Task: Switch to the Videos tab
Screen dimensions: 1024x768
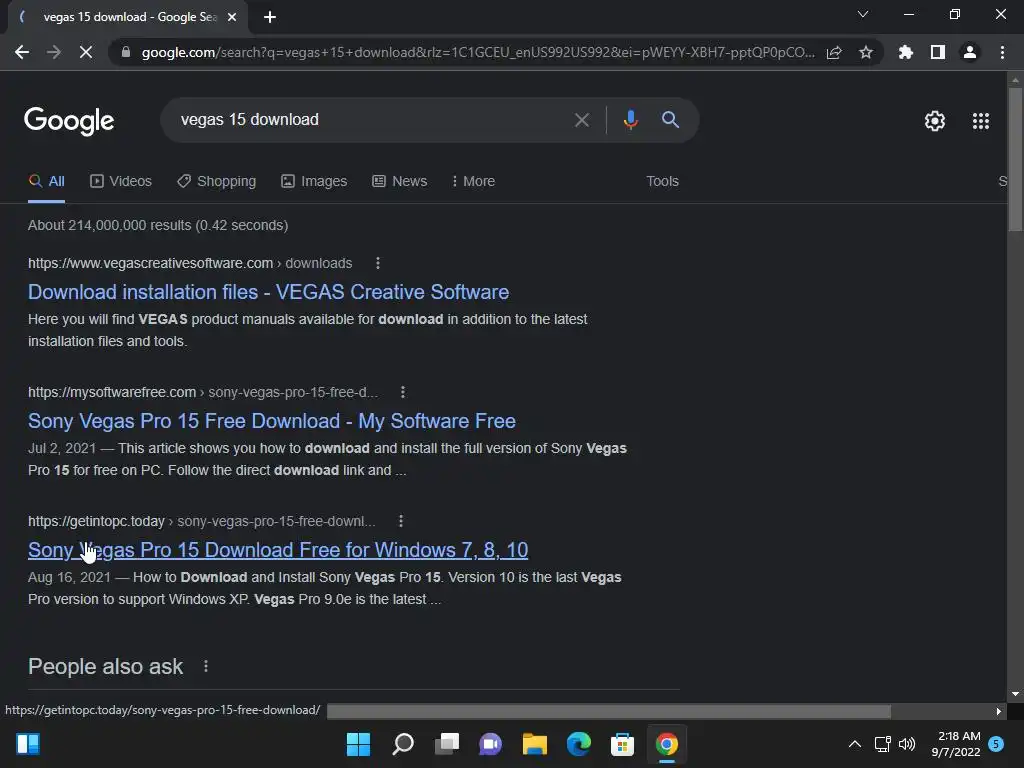Action: (121, 181)
